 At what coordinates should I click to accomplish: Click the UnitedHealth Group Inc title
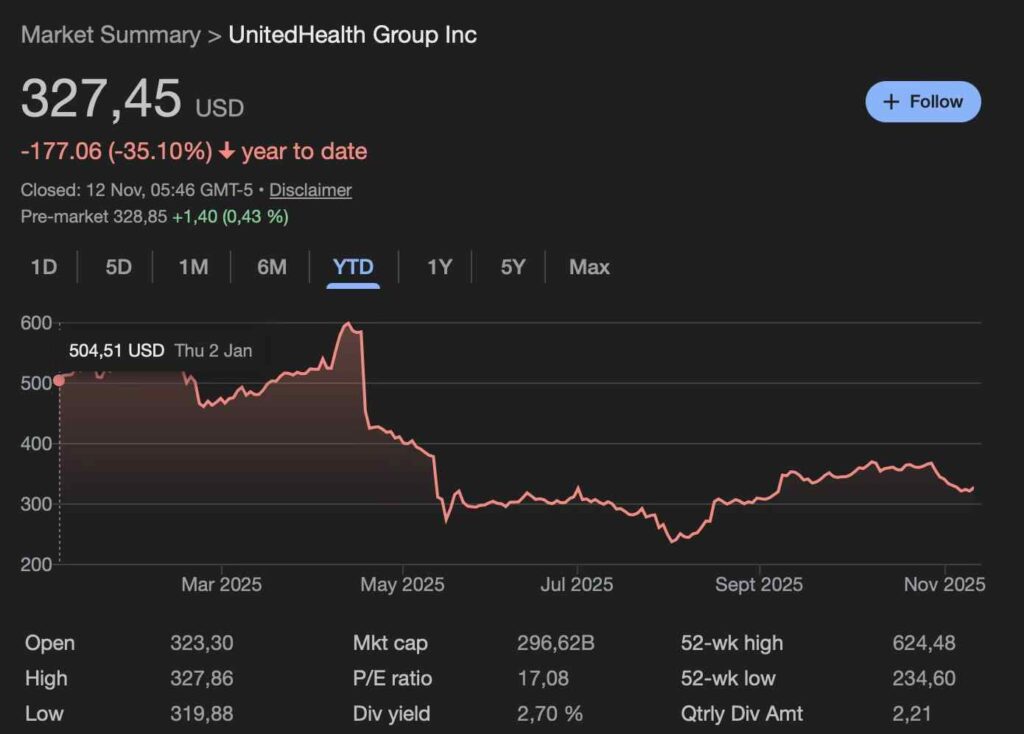(352, 35)
